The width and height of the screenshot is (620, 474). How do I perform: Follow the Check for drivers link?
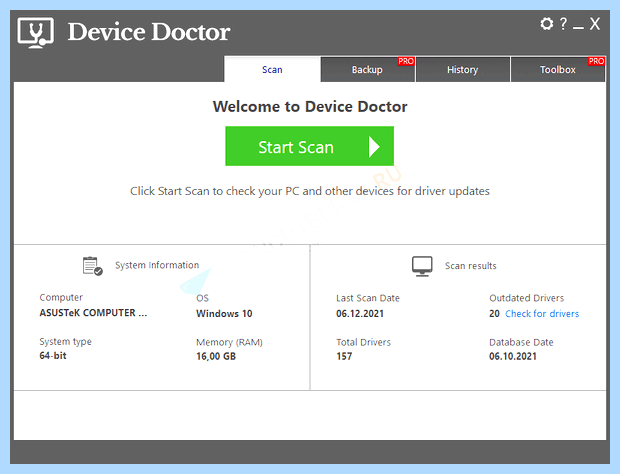(542, 313)
